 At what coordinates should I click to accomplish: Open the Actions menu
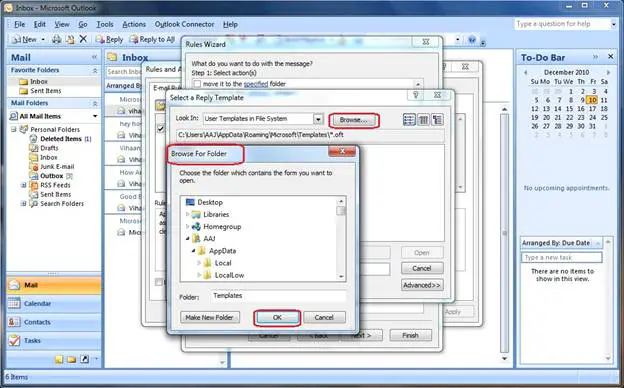pyautogui.click(x=134, y=24)
